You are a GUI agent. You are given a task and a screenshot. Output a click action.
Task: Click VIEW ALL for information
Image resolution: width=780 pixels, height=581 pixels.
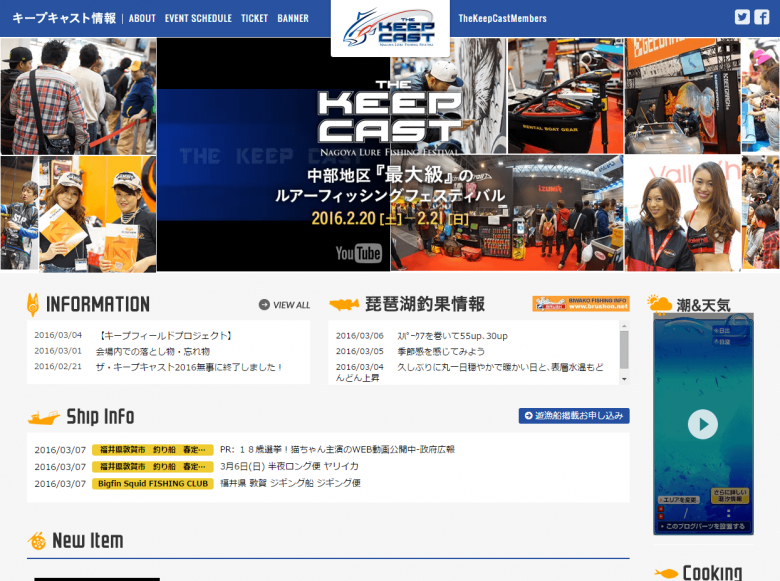tap(285, 305)
